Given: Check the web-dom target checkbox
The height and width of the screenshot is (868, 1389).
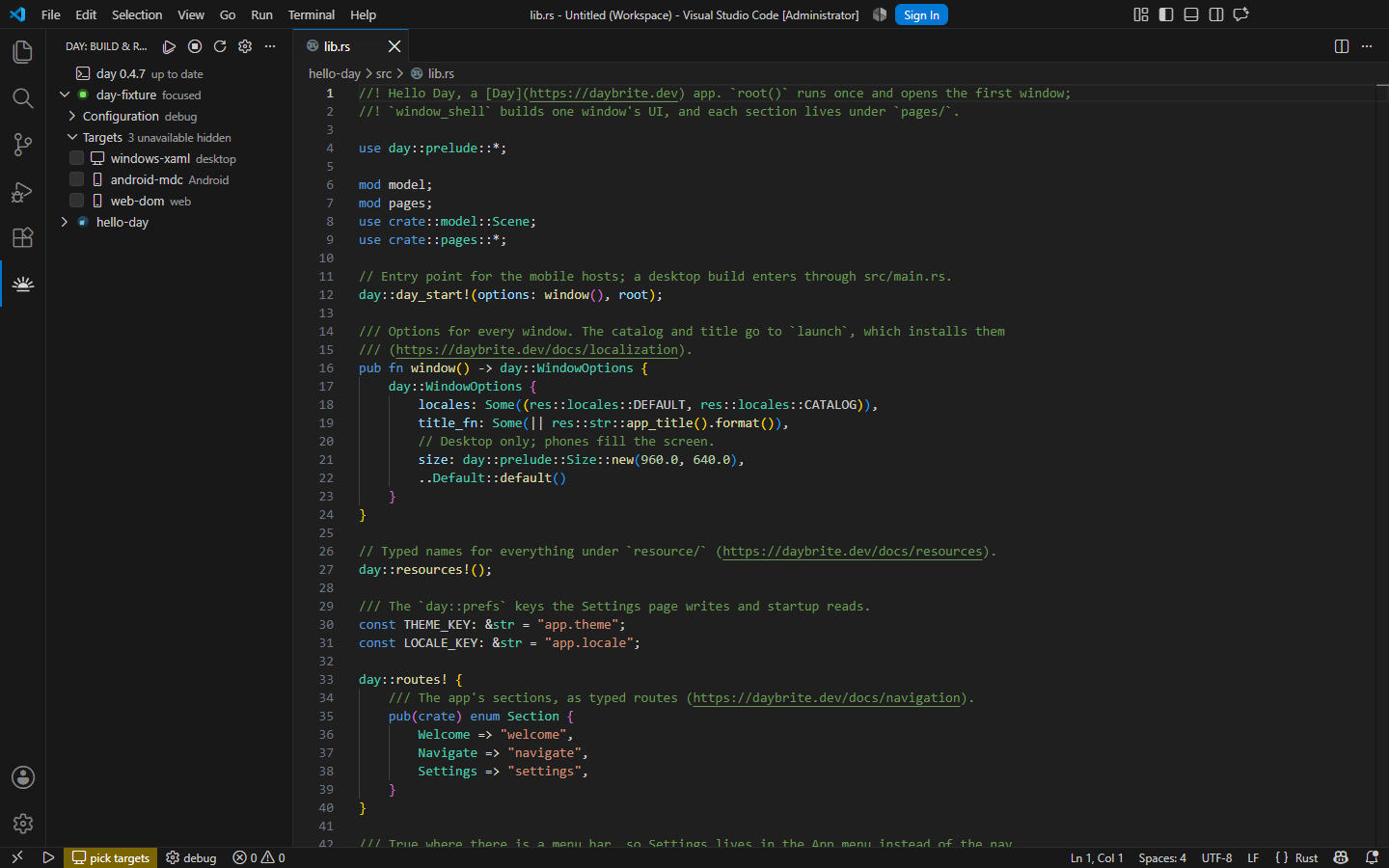Looking at the screenshot, I should pos(76,201).
